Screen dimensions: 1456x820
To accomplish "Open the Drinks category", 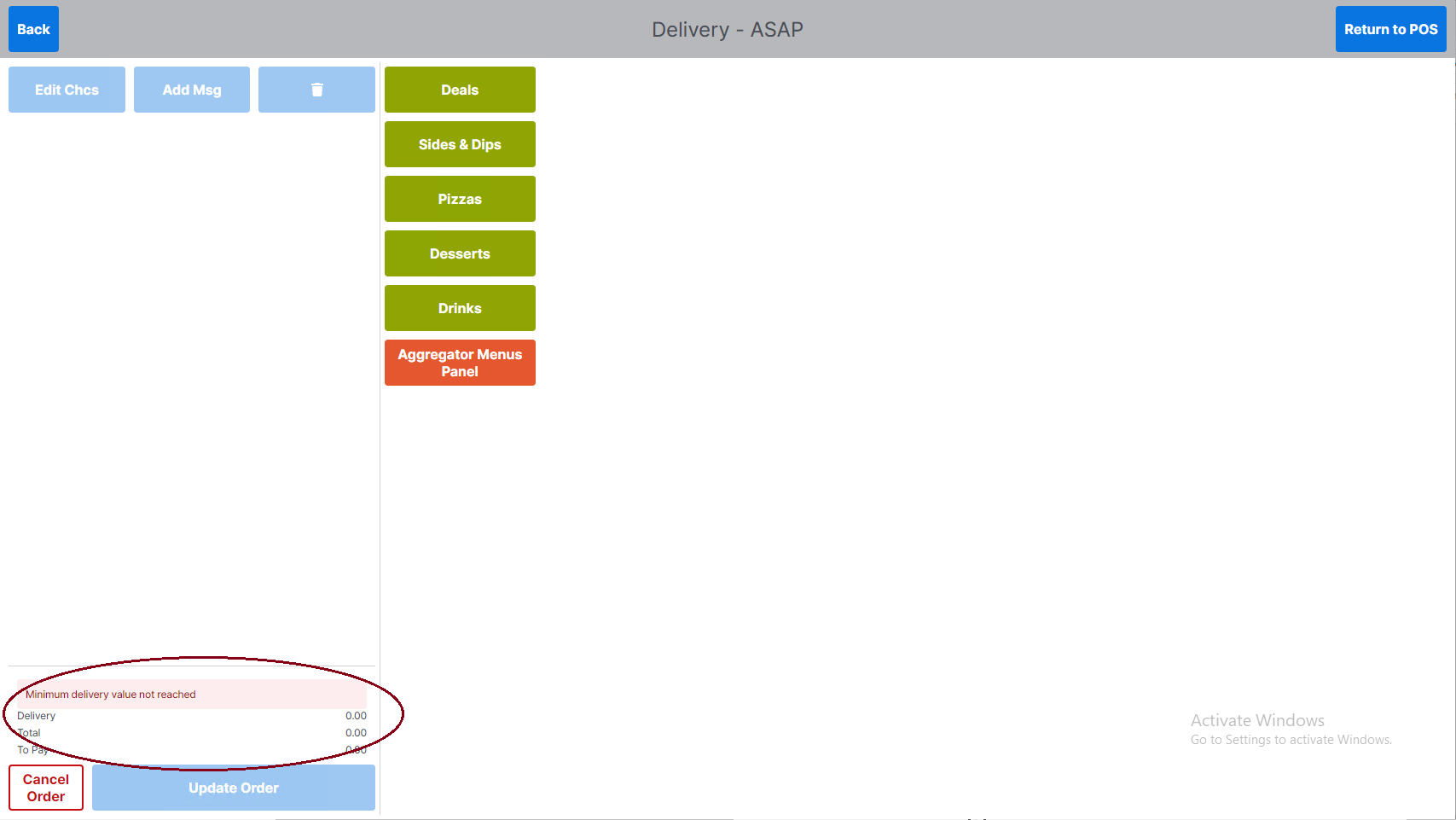I will coord(460,308).
